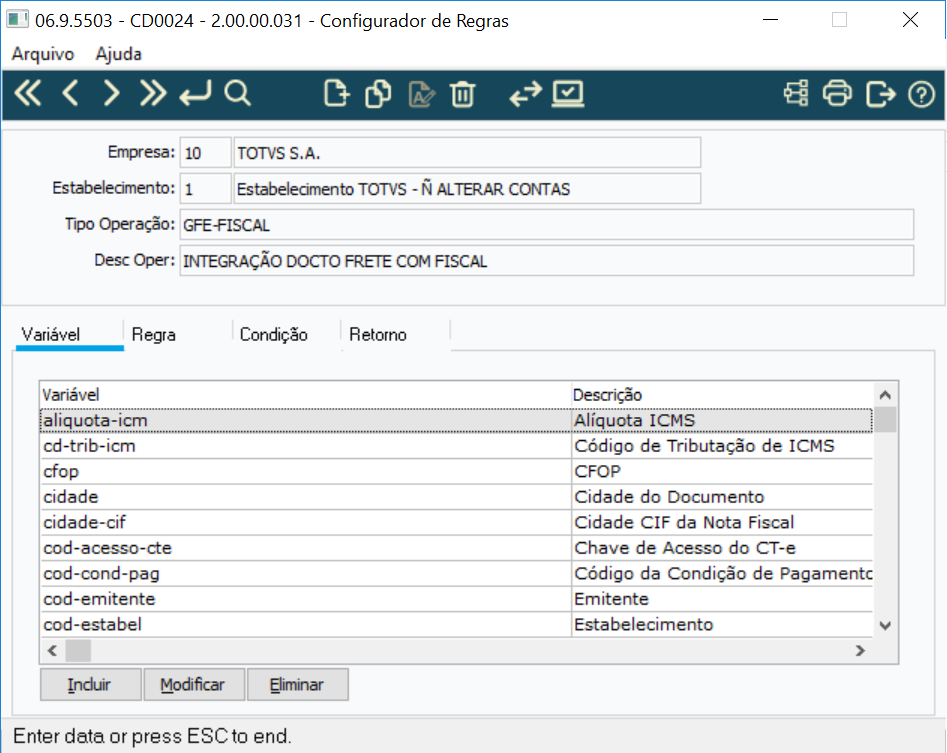Click the Eliminar button
Screen dimensions: 947x753
point(298,684)
